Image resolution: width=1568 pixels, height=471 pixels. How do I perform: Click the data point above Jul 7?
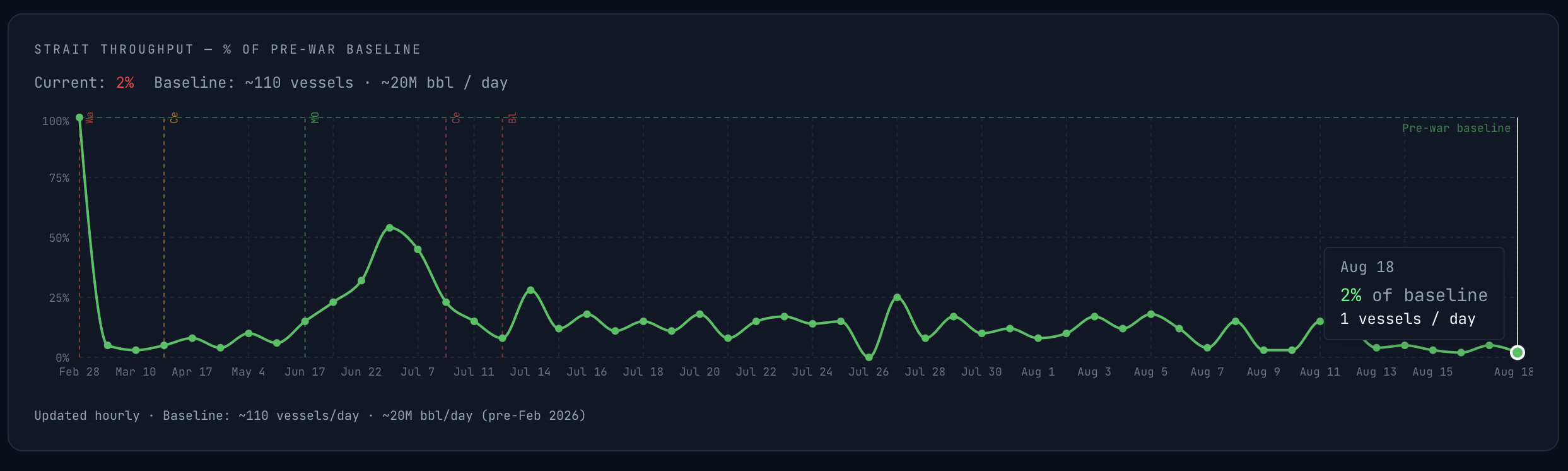click(418, 250)
